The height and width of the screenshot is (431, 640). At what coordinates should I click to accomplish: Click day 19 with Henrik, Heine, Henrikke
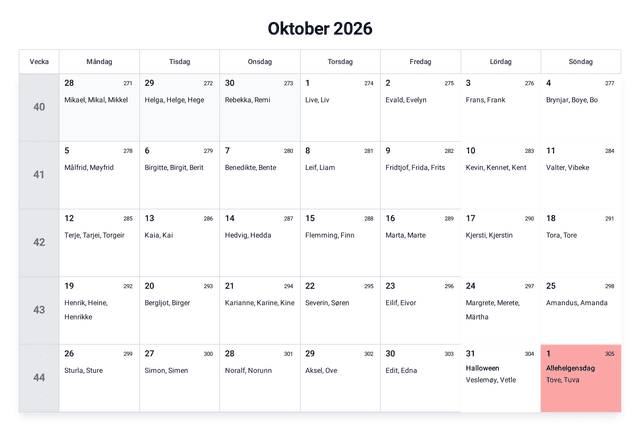pos(99,310)
